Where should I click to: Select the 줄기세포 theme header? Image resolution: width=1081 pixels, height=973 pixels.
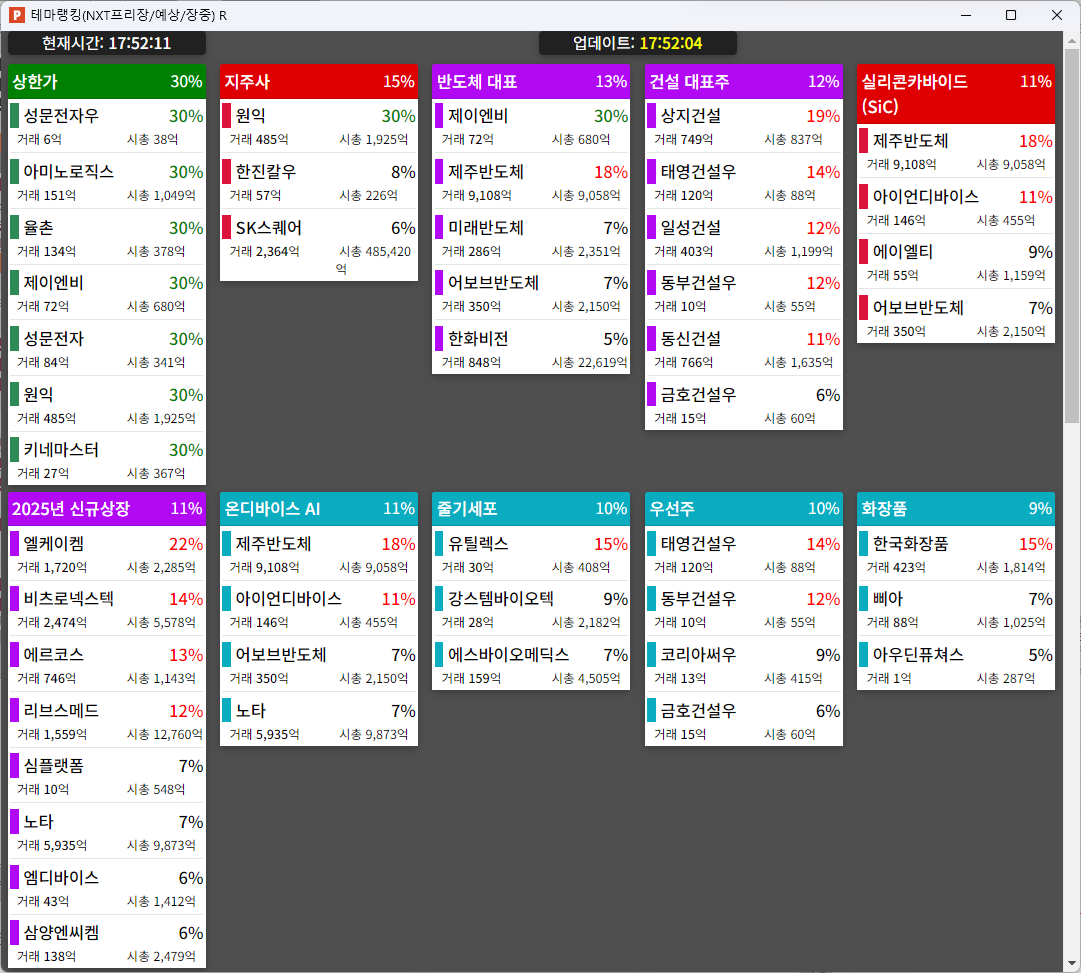point(530,508)
